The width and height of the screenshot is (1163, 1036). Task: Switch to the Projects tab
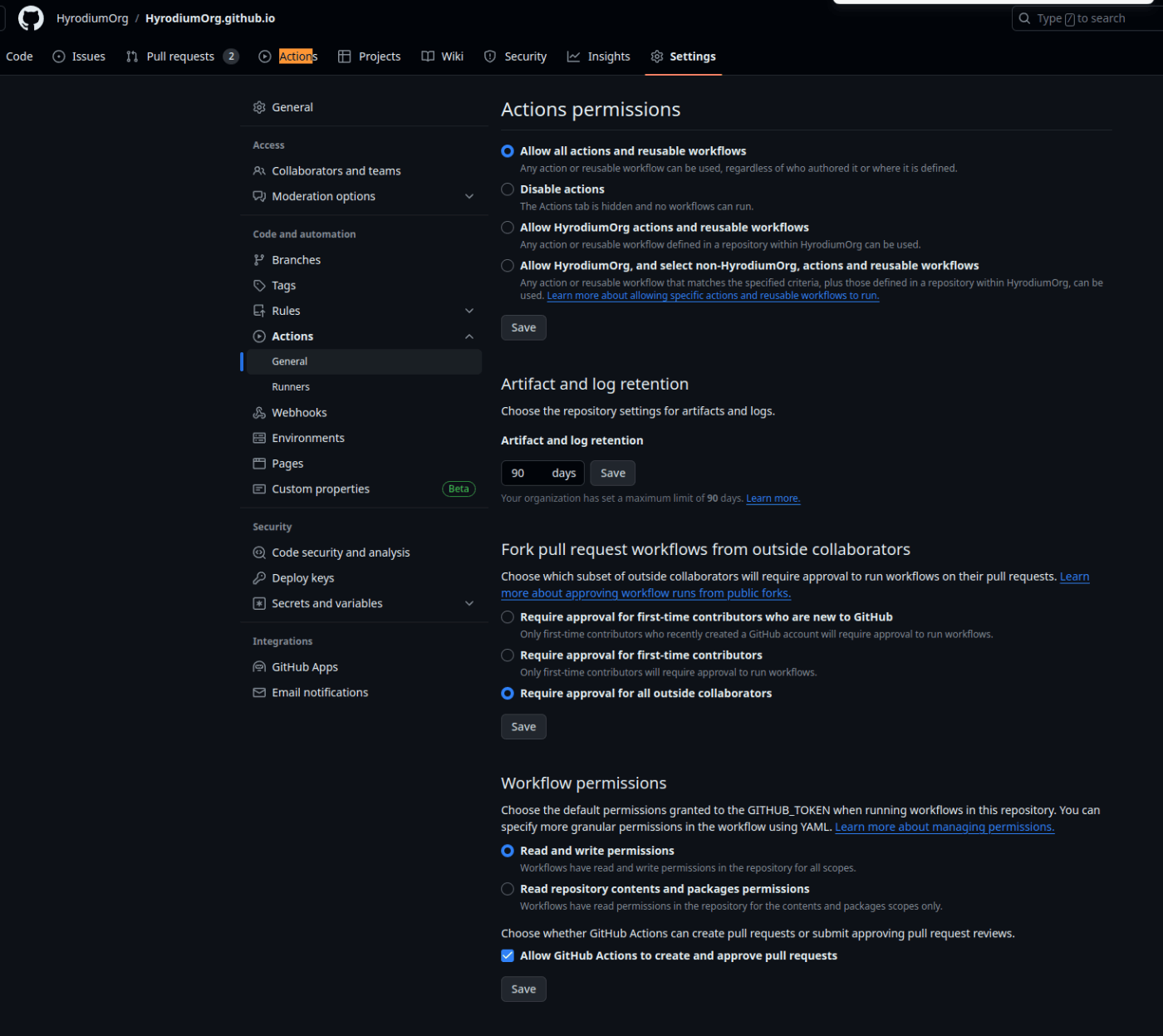point(370,56)
